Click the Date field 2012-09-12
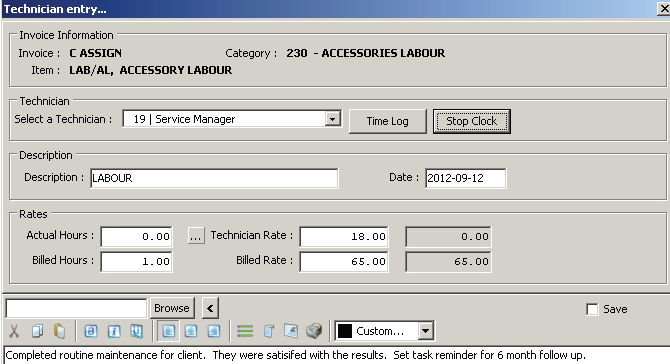This screenshot has width=670, height=364. tap(465, 178)
